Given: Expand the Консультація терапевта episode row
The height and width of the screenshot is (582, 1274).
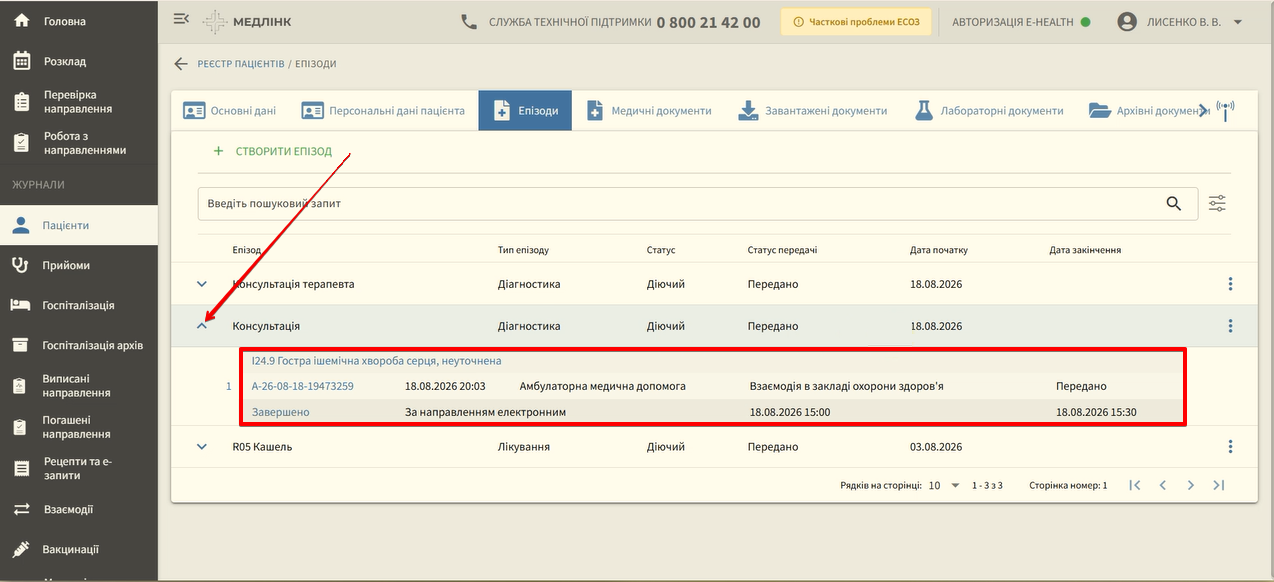Looking at the screenshot, I should (x=202, y=284).
